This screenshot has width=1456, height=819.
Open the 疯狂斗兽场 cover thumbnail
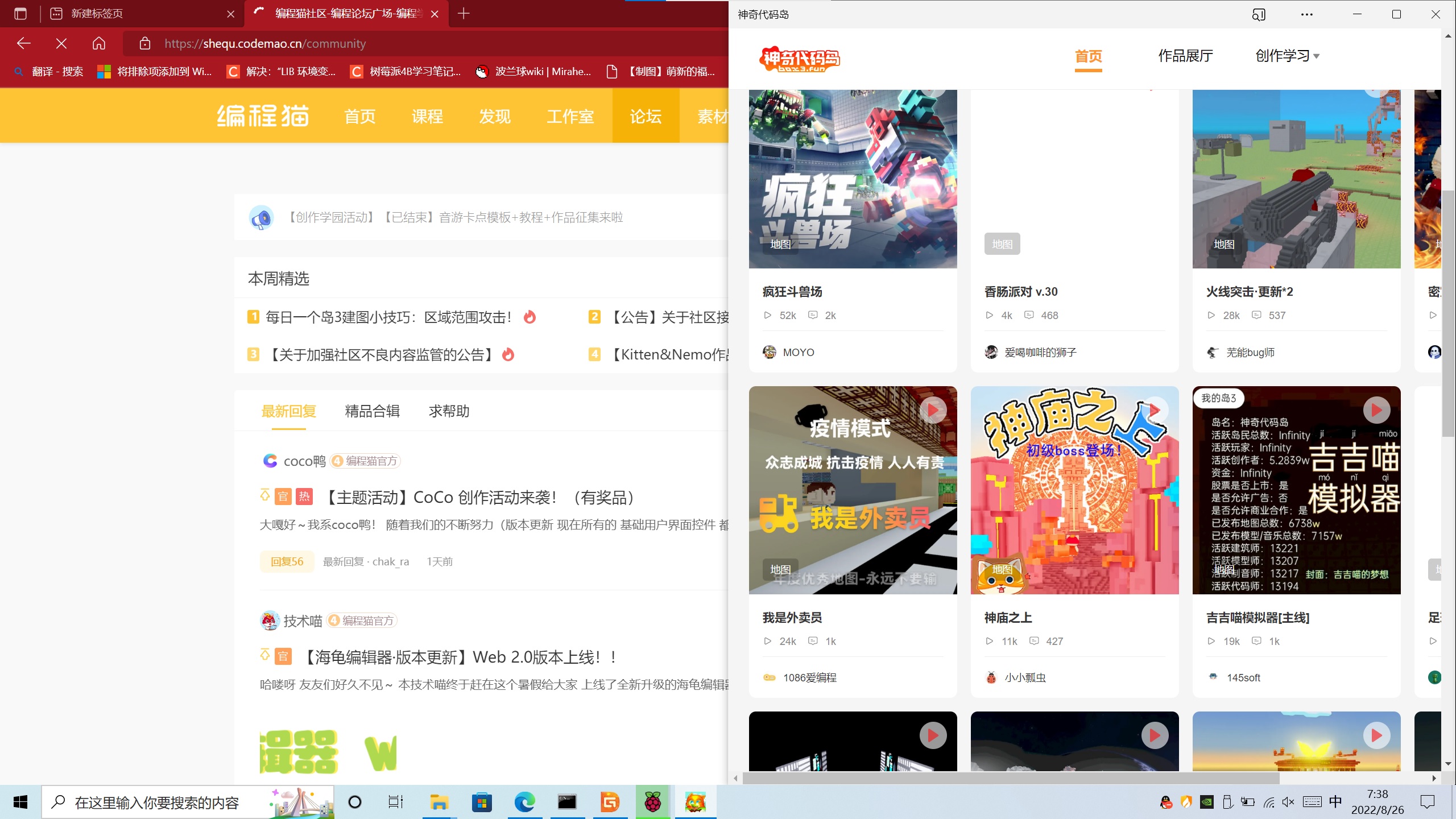(x=853, y=179)
